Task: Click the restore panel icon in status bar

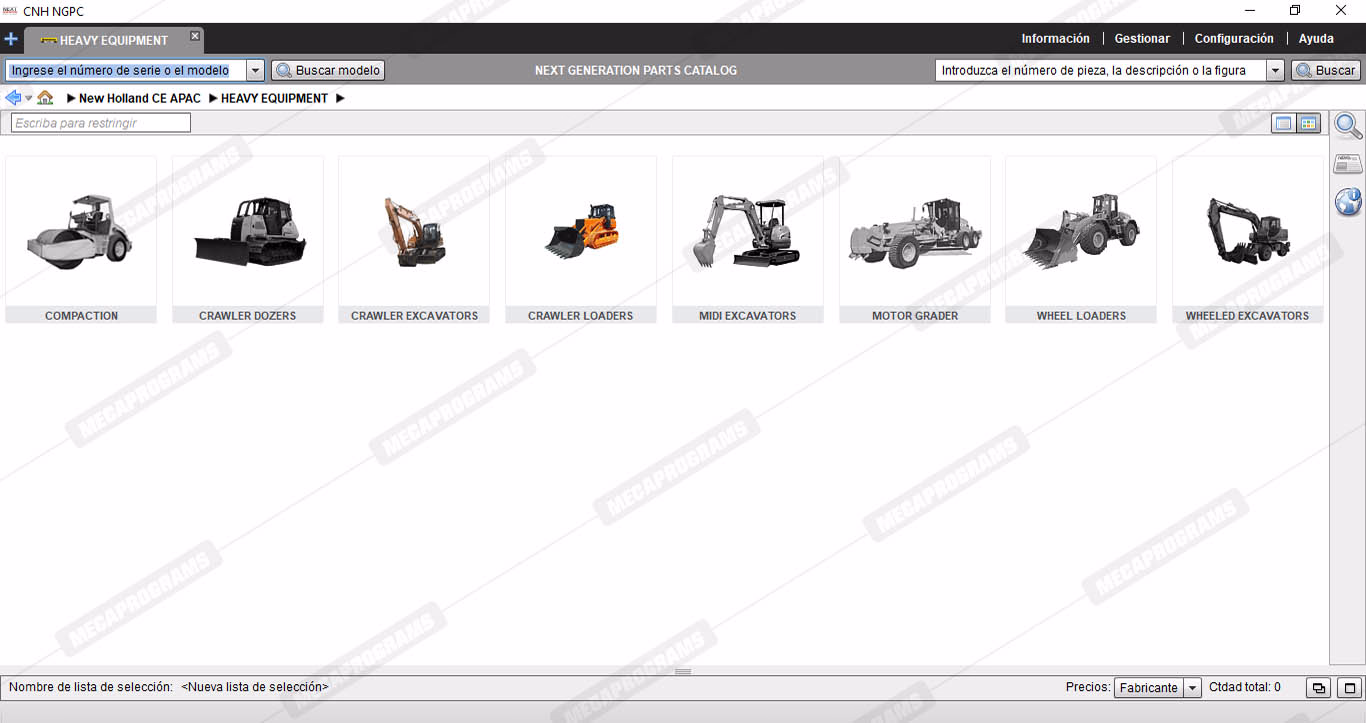Action: click(x=1319, y=688)
